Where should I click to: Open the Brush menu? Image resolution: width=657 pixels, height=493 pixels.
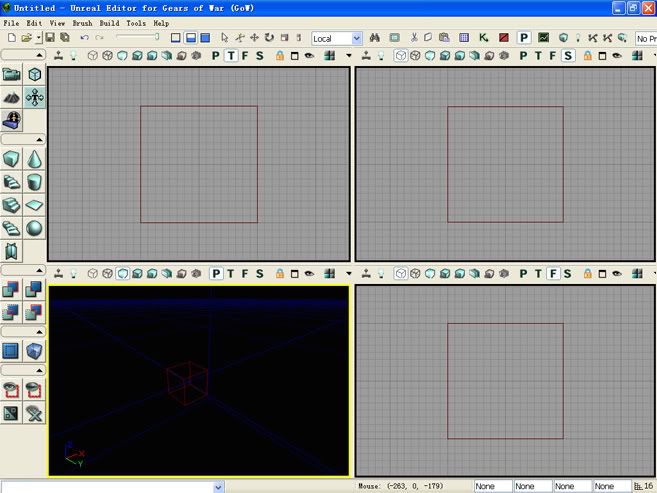pos(82,22)
